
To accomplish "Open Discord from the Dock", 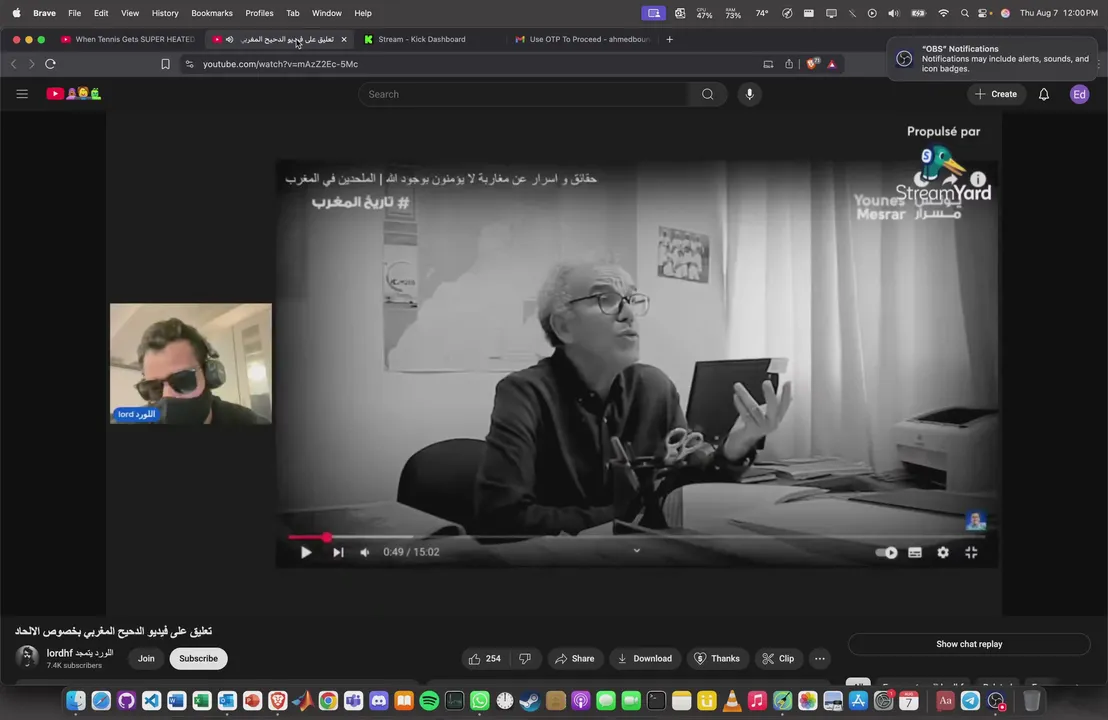I will click(379, 700).
